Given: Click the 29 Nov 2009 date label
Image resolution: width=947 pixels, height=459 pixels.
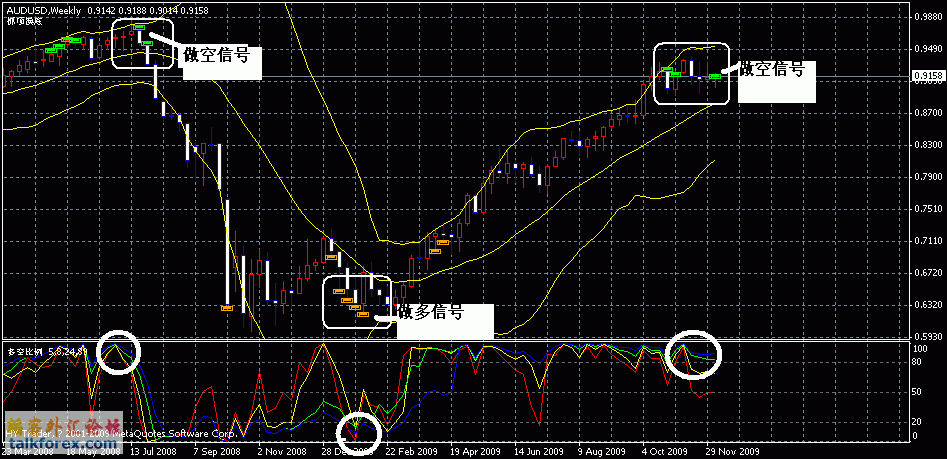Looking at the screenshot, I should pos(733,451).
